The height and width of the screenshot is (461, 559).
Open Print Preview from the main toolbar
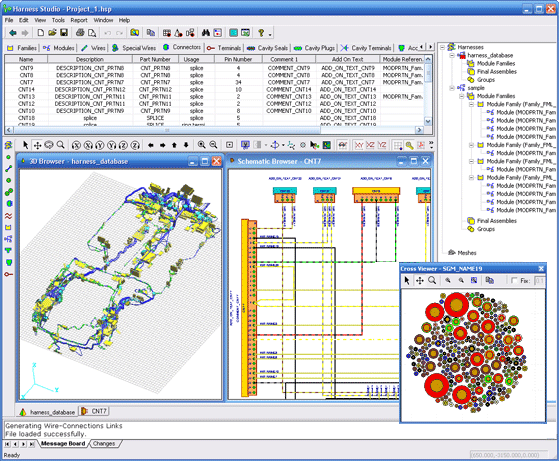coord(92,33)
